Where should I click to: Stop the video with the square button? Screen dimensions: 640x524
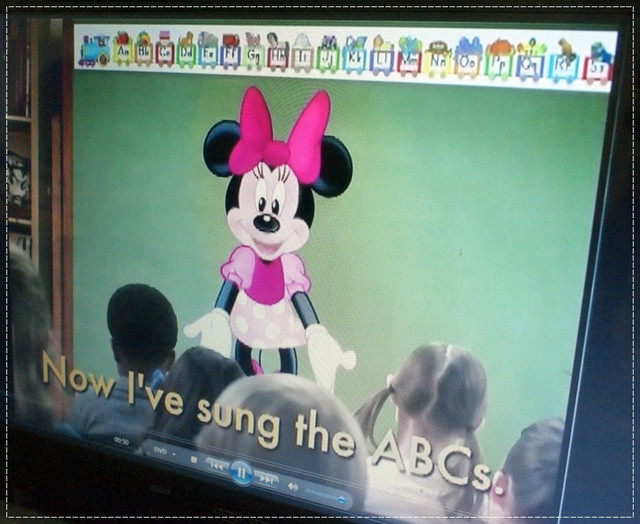pyautogui.click(x=194, y=460)
